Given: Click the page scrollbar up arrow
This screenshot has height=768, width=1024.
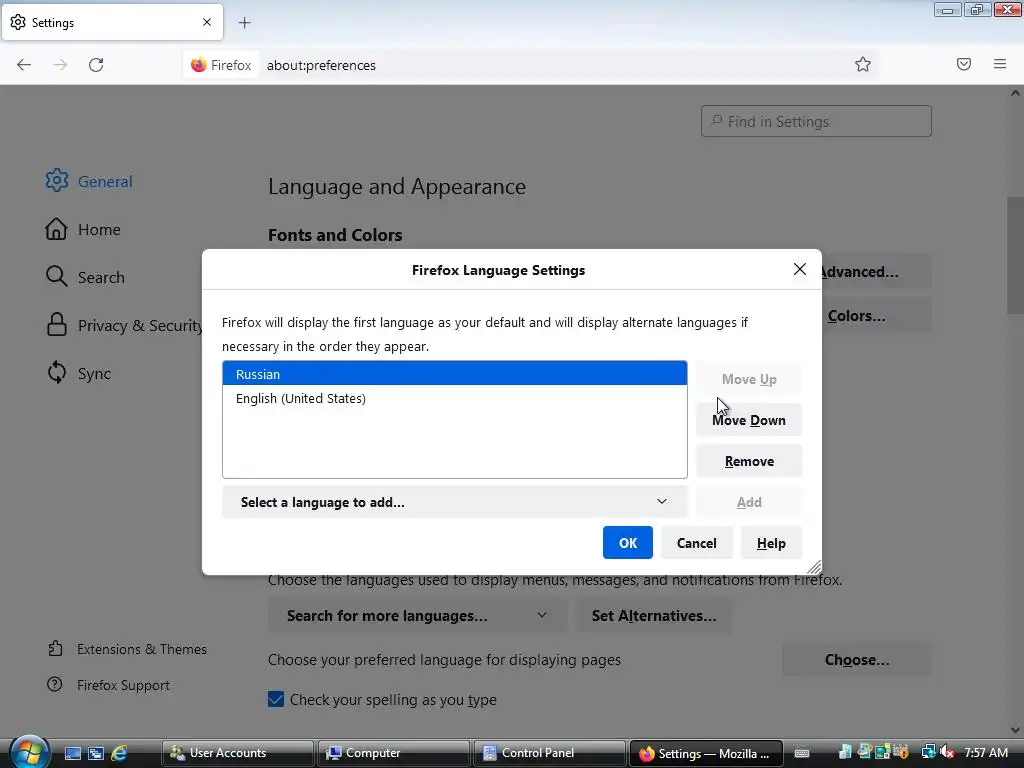Looking at the screenshot, I should [x=1015, y=93].
